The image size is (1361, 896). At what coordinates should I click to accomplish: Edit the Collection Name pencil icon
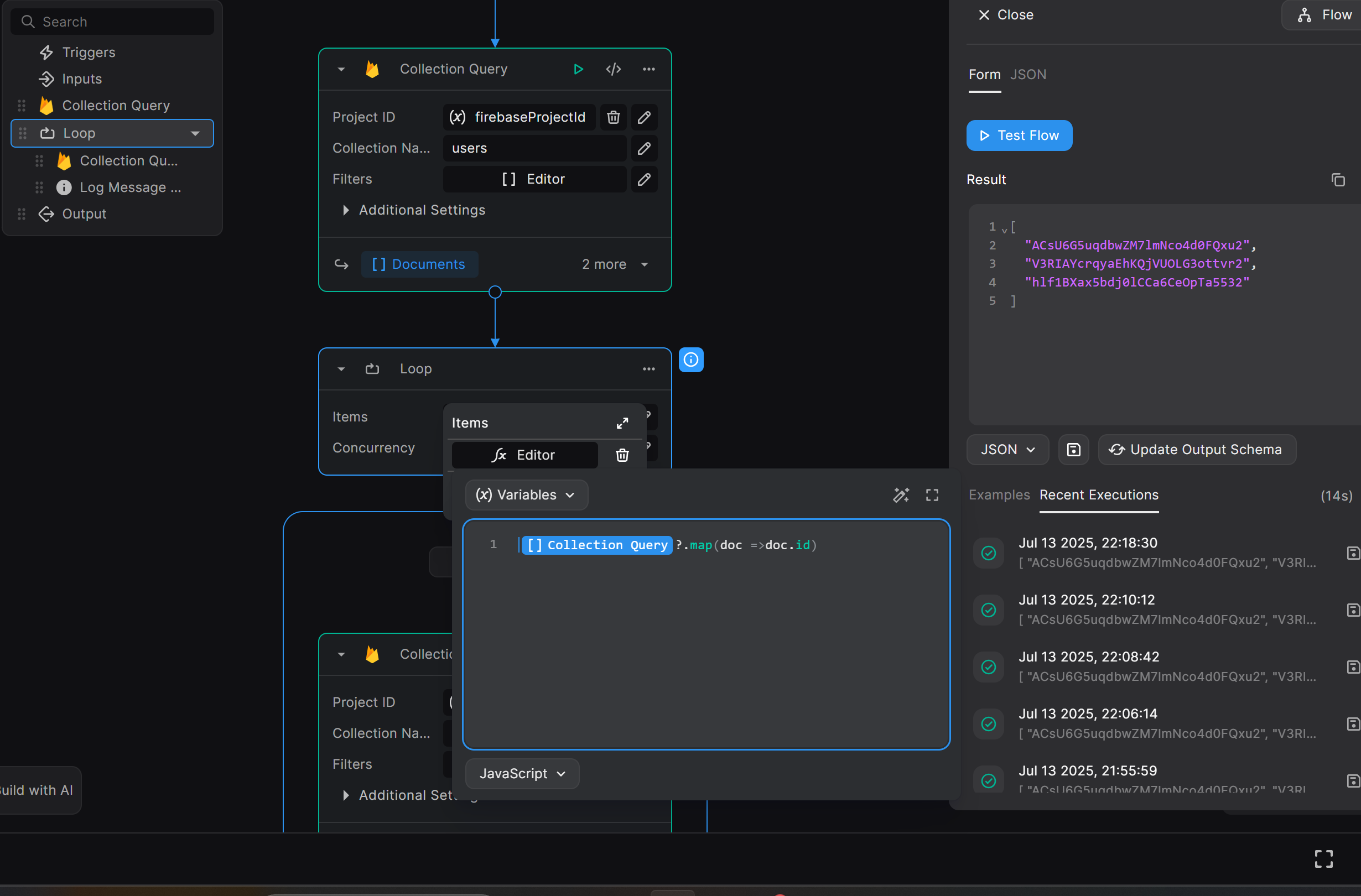(644, 148)
